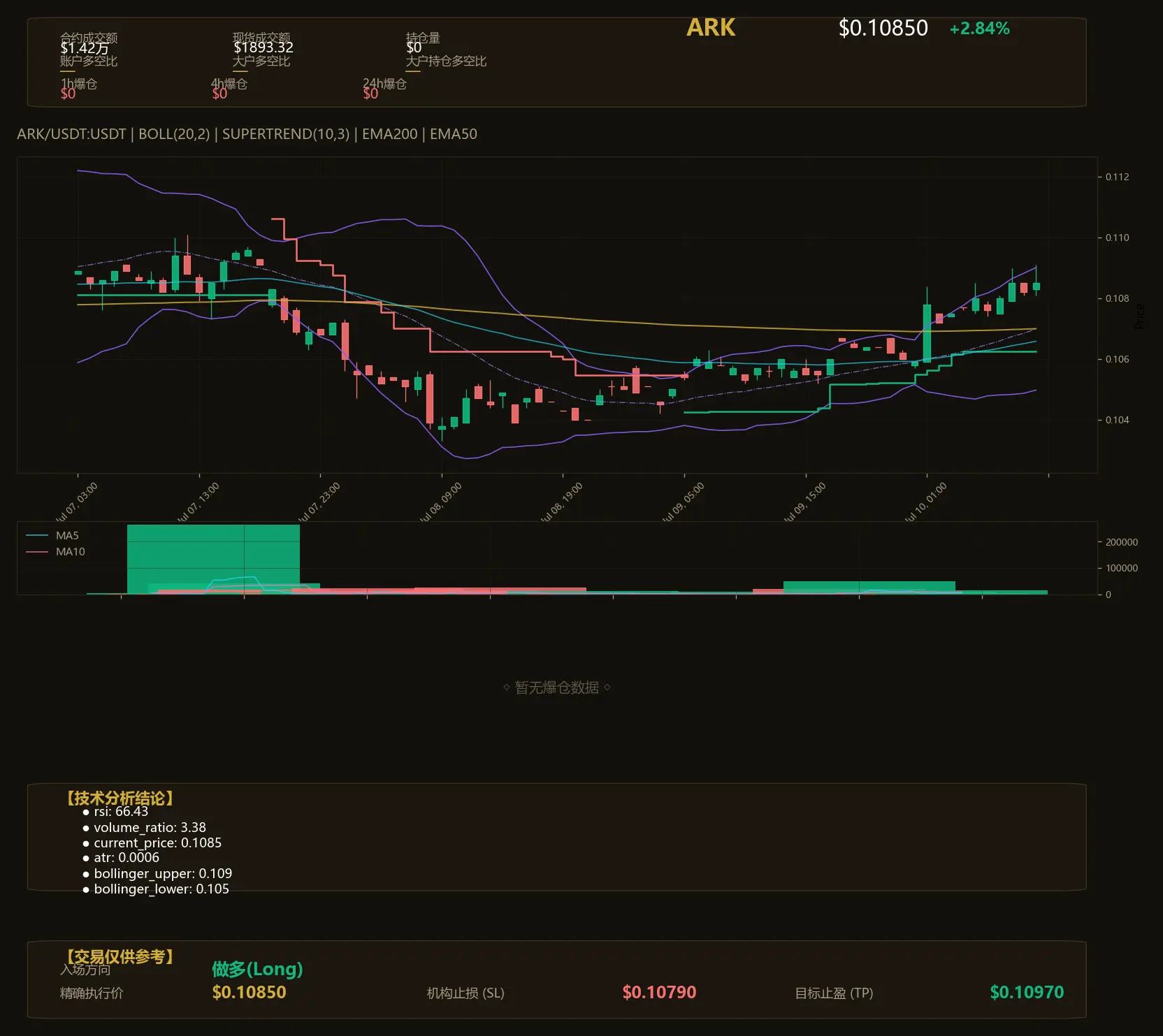Click the 现货成交额 $1893.32 stat
Image resolution: width=1163 pixels, height=1036 pixels.
263,43
